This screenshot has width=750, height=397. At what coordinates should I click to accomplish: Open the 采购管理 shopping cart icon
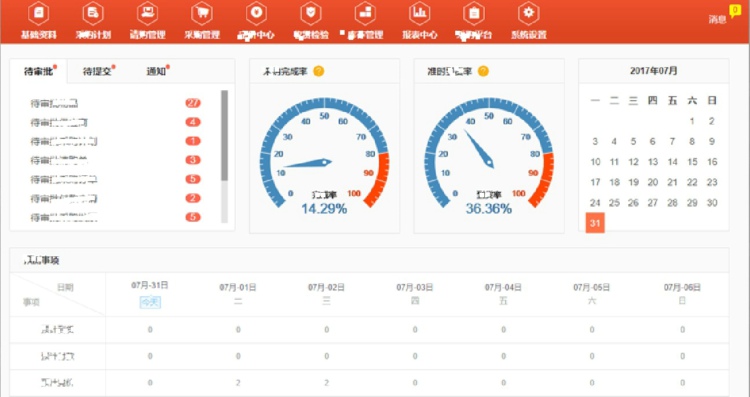pos(202,13)
